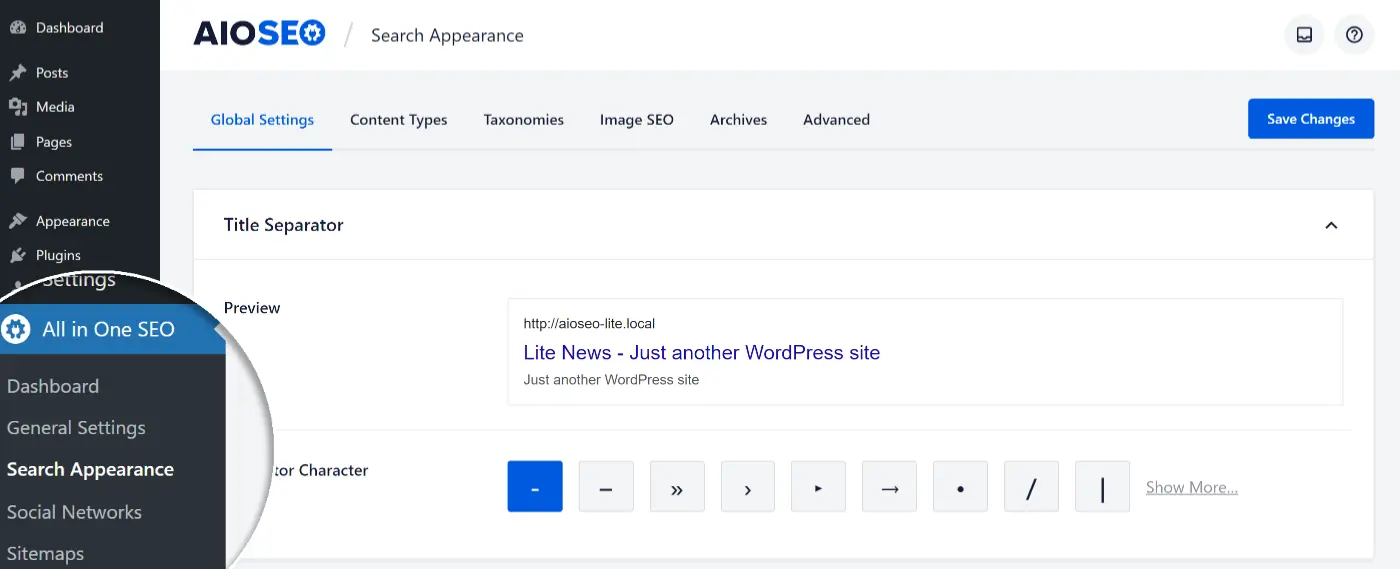Open AIOSEO Dashboard submenu item
Image resolution: width=1400 pixels, height=569 pixels.
coord(53,386)
